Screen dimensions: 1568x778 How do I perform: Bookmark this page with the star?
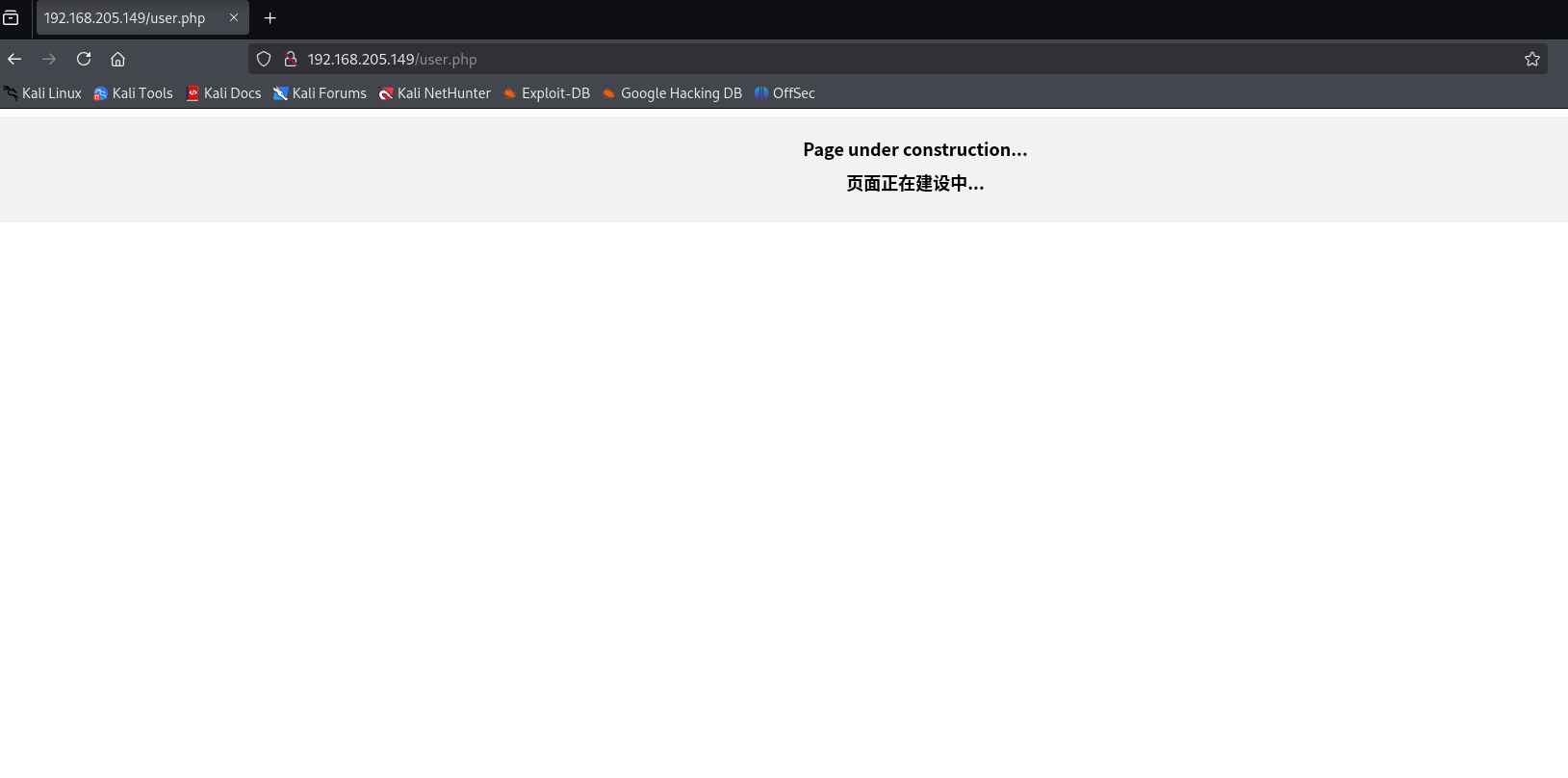[x=1531, y=59]
